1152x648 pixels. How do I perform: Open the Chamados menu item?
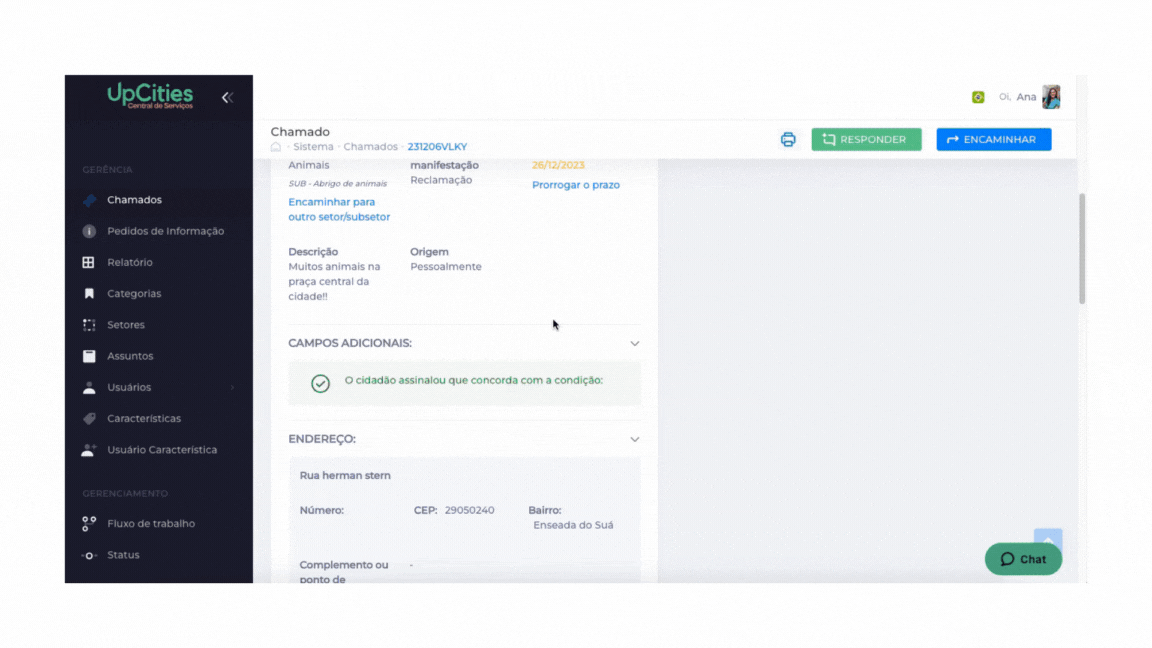pos(134,200)
